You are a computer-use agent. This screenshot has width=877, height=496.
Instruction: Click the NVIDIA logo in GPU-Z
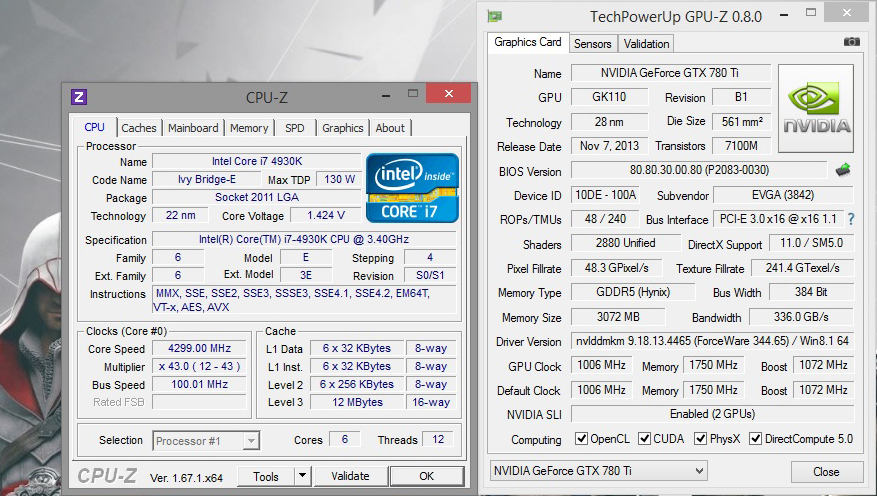click(816, 108)
